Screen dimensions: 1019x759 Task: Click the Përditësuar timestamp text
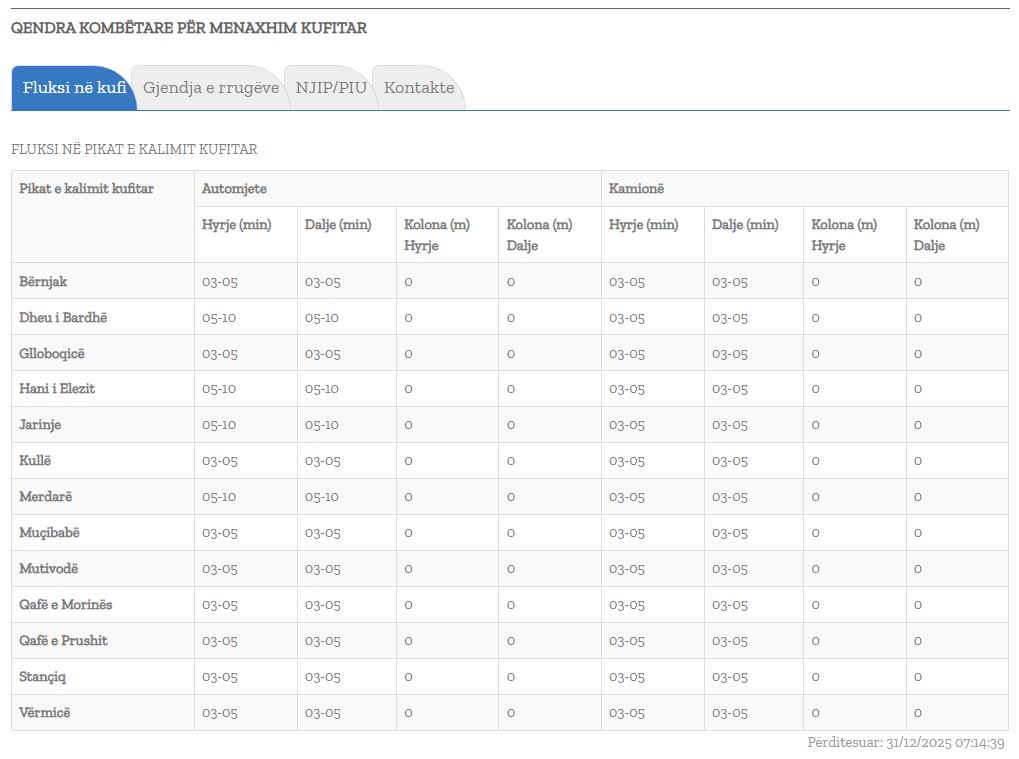coord(905,743)
